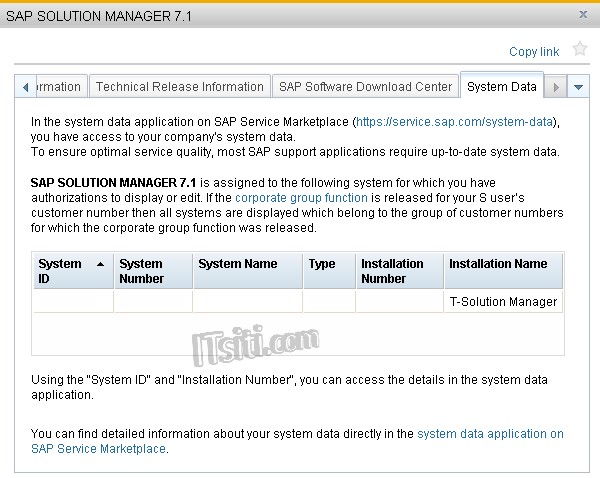Close the SAP Solution Manager 7.1 dialog
600x478 pixels.
583,15
